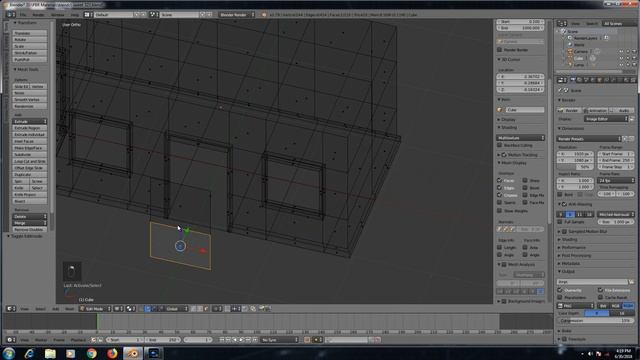Open the outliner editor type icon
640x360 pixels.
click(x=562, y=24)
